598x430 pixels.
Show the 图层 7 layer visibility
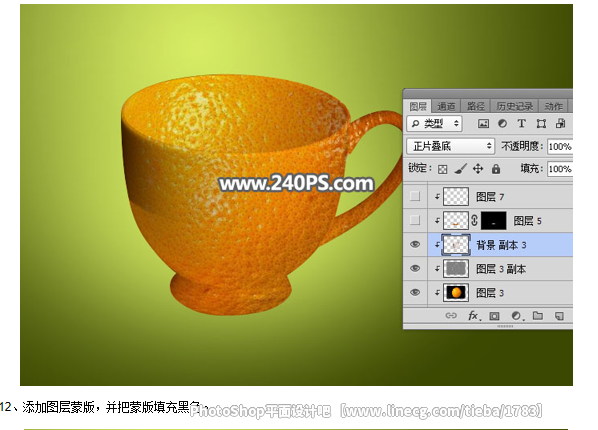click(415, 196)
